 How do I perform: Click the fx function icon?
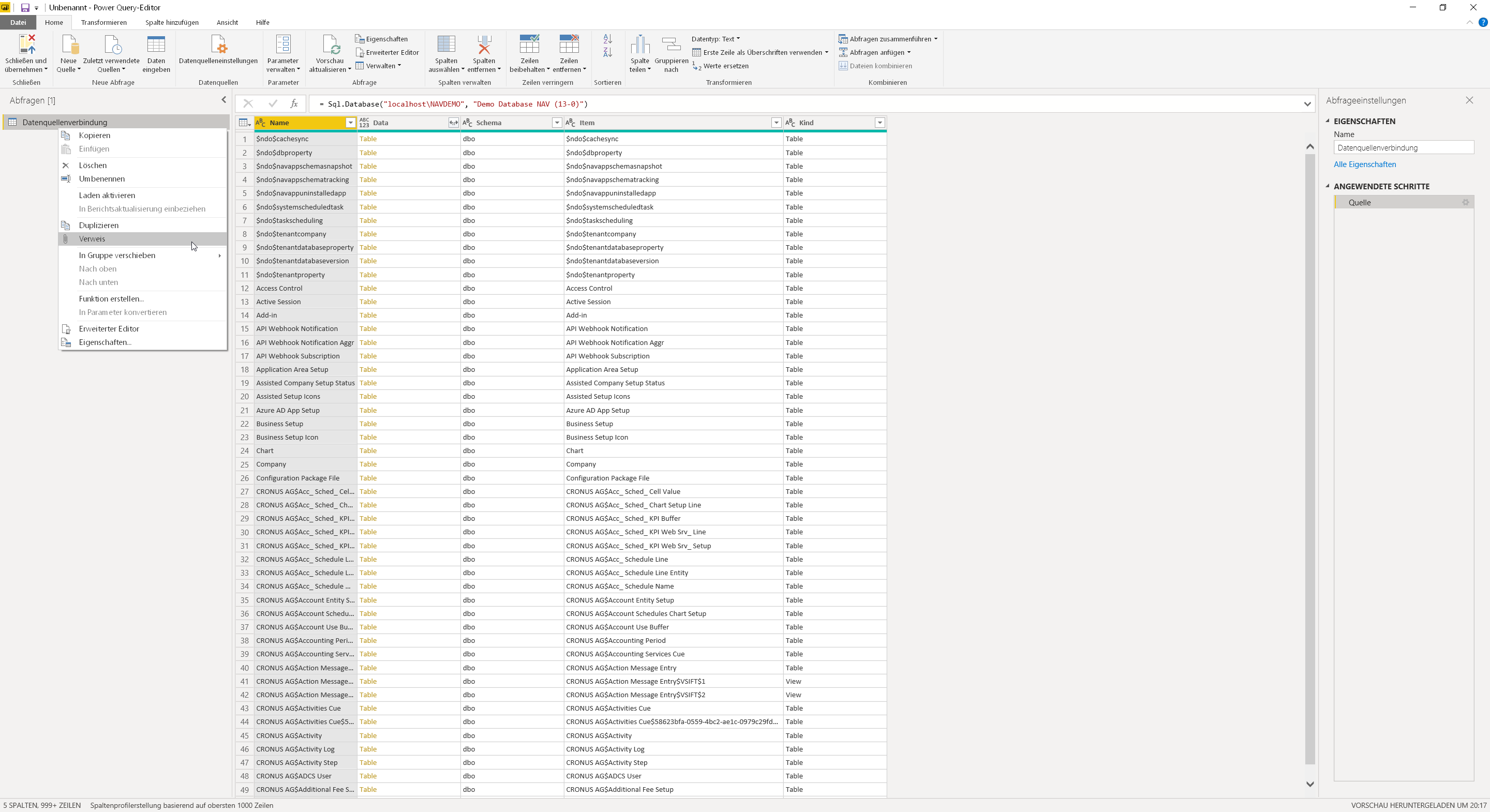(x=294, y=103)
